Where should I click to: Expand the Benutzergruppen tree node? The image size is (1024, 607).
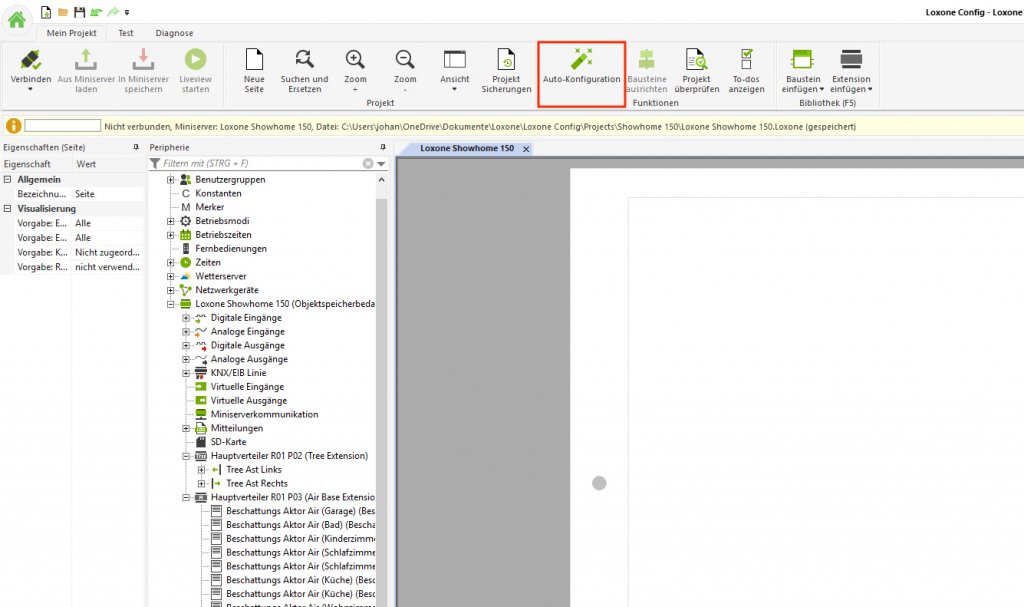coord(171,179)
